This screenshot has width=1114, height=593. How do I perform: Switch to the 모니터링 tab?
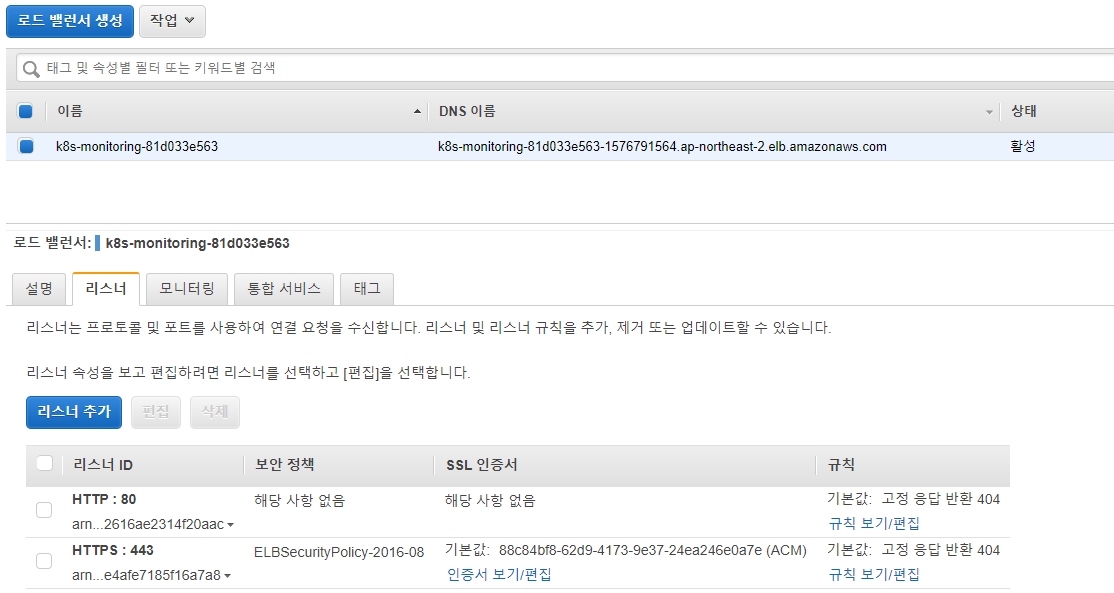187,288
